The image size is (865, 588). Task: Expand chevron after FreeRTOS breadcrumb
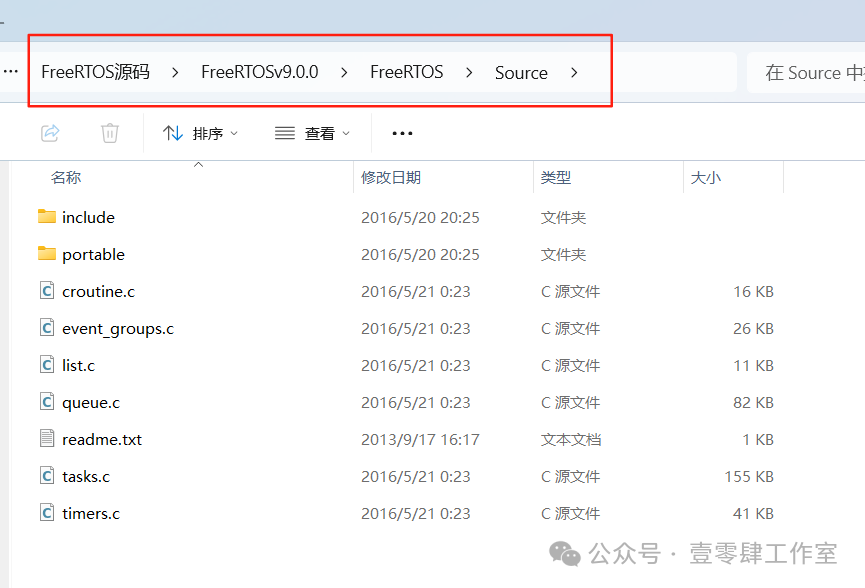(469, 73)
